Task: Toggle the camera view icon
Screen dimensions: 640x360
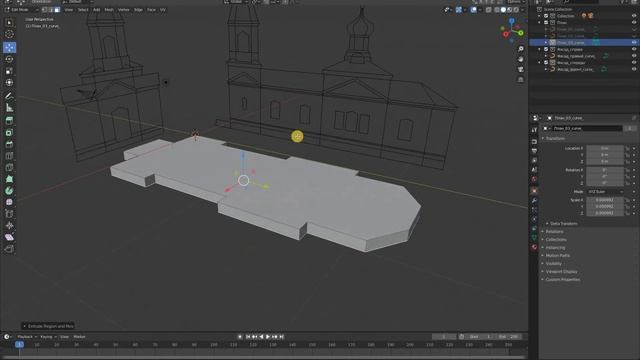Action: point(521,69)
